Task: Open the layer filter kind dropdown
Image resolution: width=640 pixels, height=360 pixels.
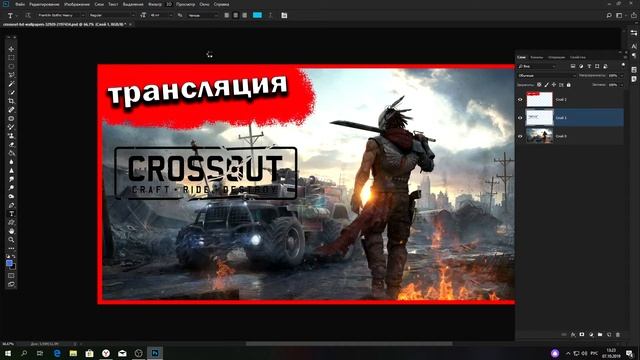Action: [x=537, y=66]
